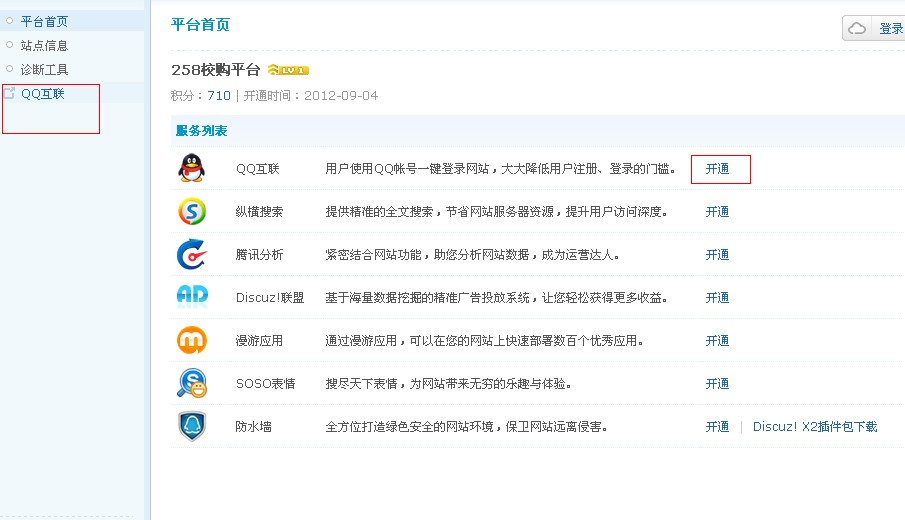
Task: Click 开通 for QQ互联 service
Action: tap(717, 169)
